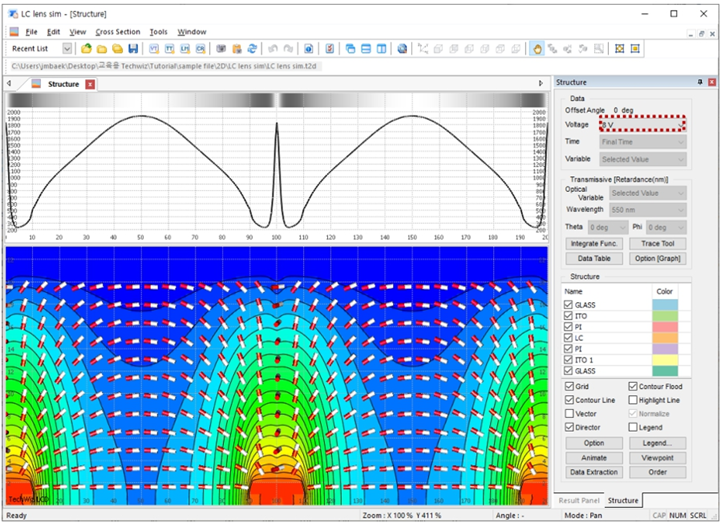Click the Data Table button
Image resolution: width=721 pixels, height=523 pixels.
pyautogui.click(x=594, y=259)
